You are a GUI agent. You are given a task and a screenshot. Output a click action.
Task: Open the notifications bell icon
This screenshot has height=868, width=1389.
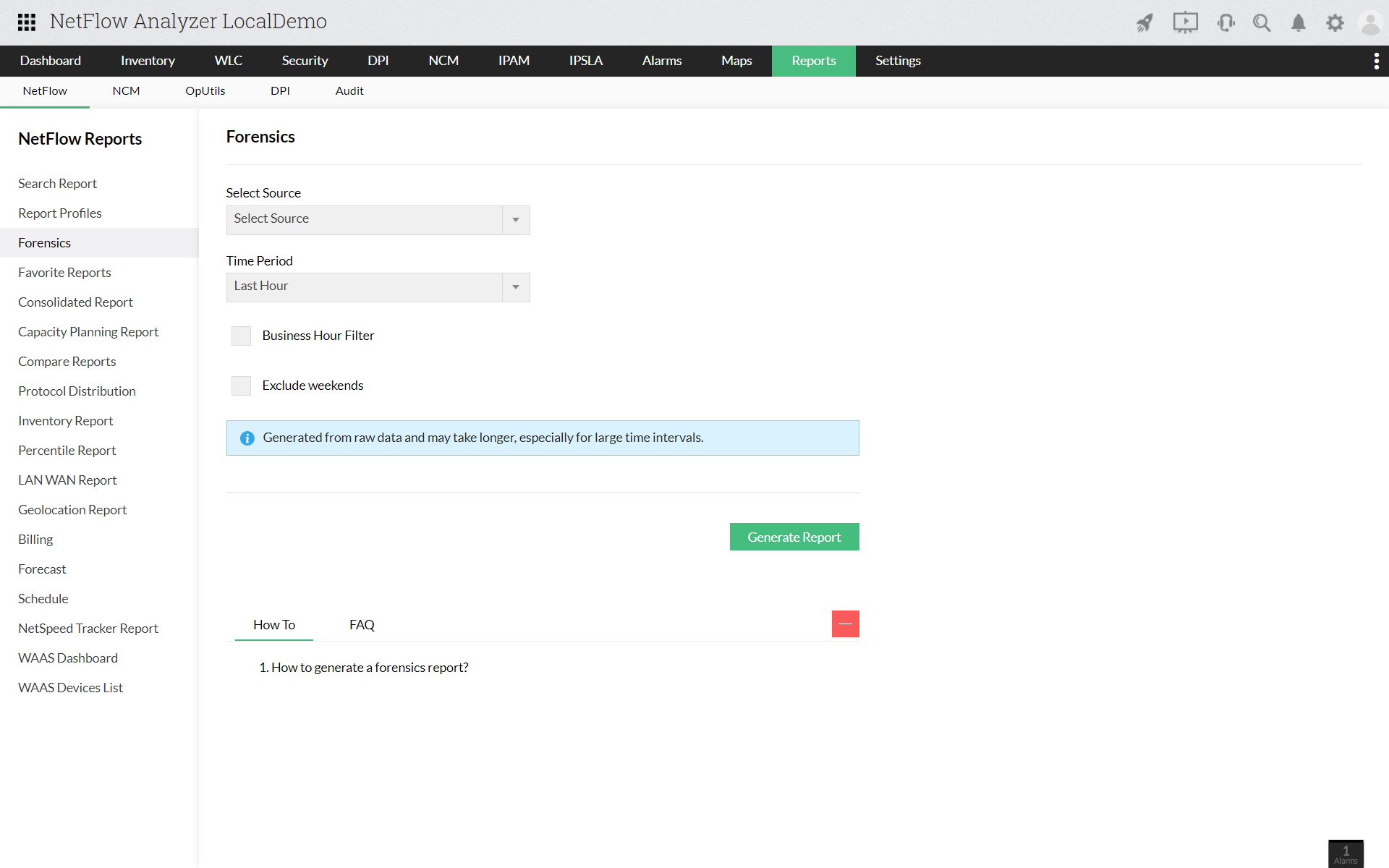(1299, 22)
